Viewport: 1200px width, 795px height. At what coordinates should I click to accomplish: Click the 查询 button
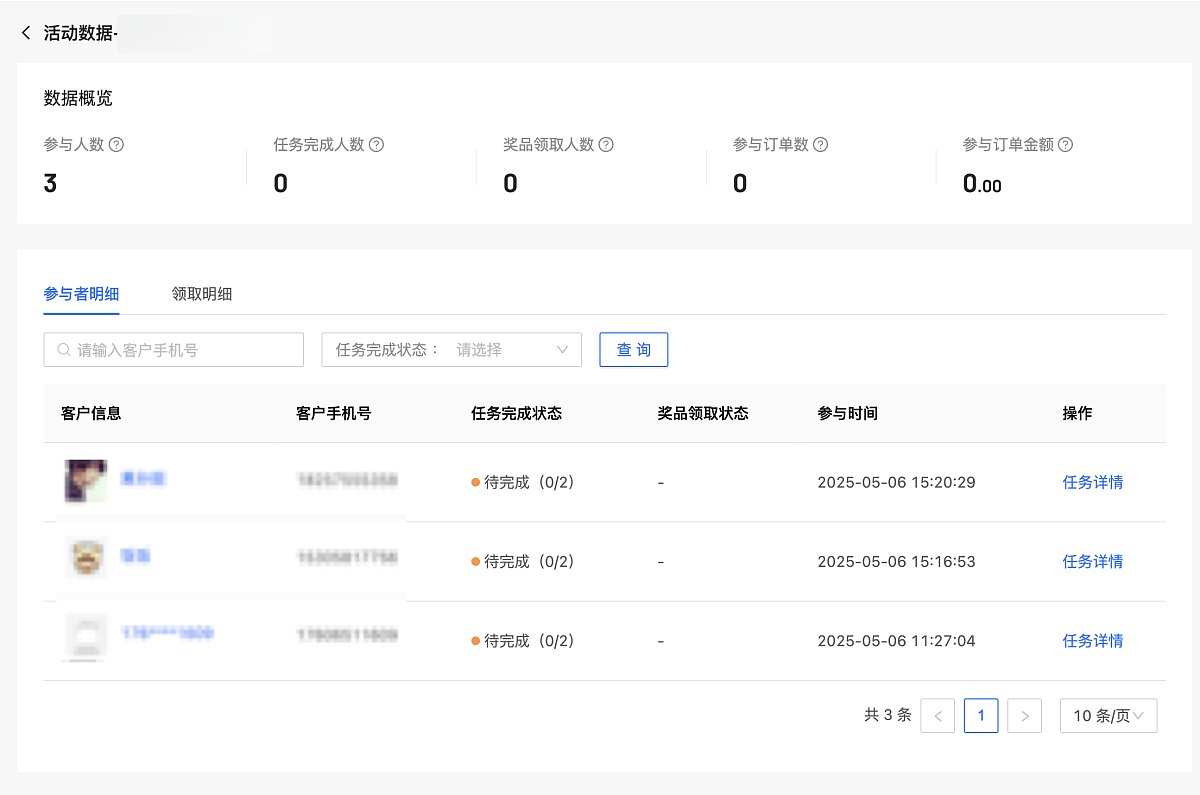(634, 350)
